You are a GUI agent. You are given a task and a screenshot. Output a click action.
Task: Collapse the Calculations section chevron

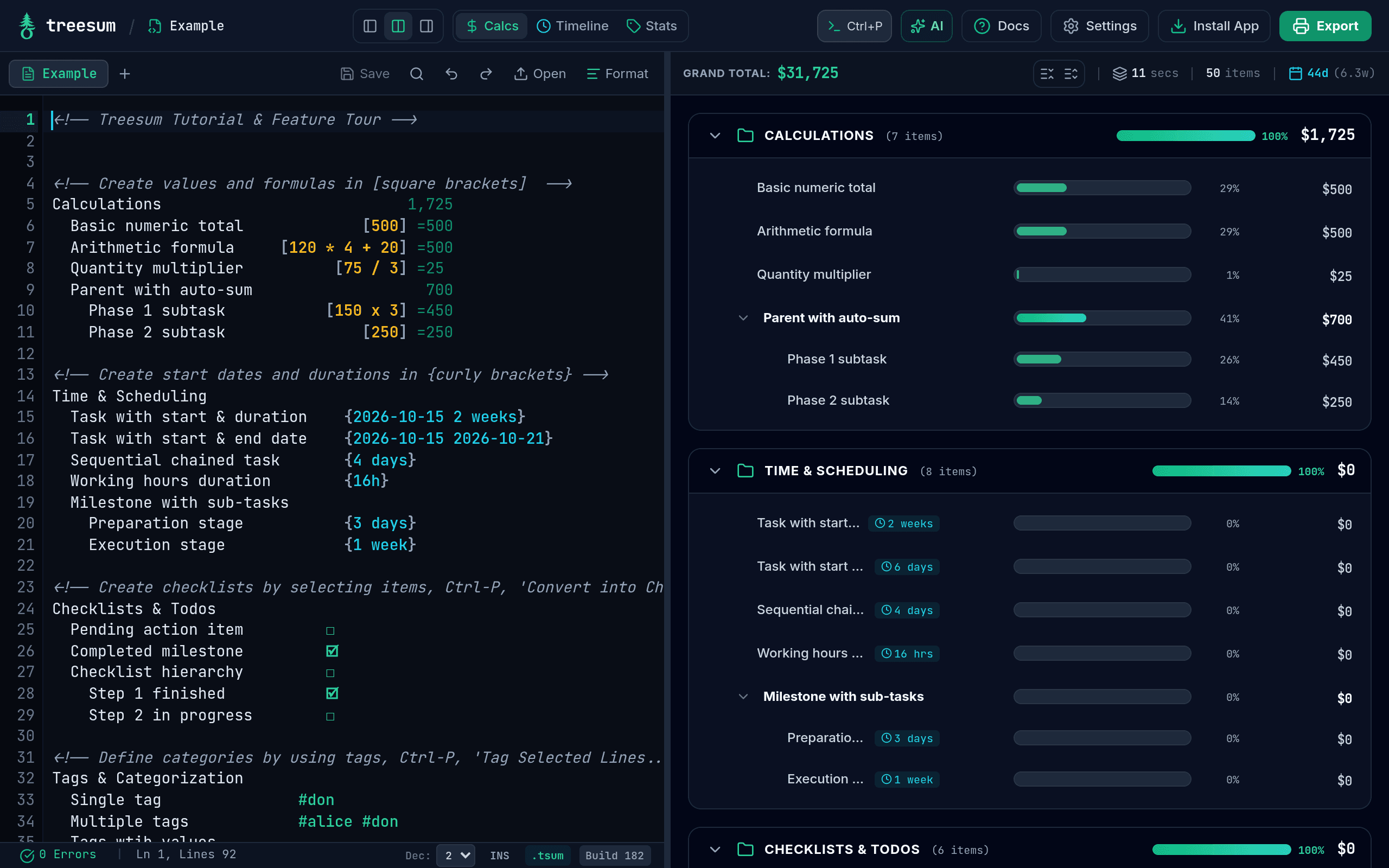pyautogui.click(x=715, y=136)
